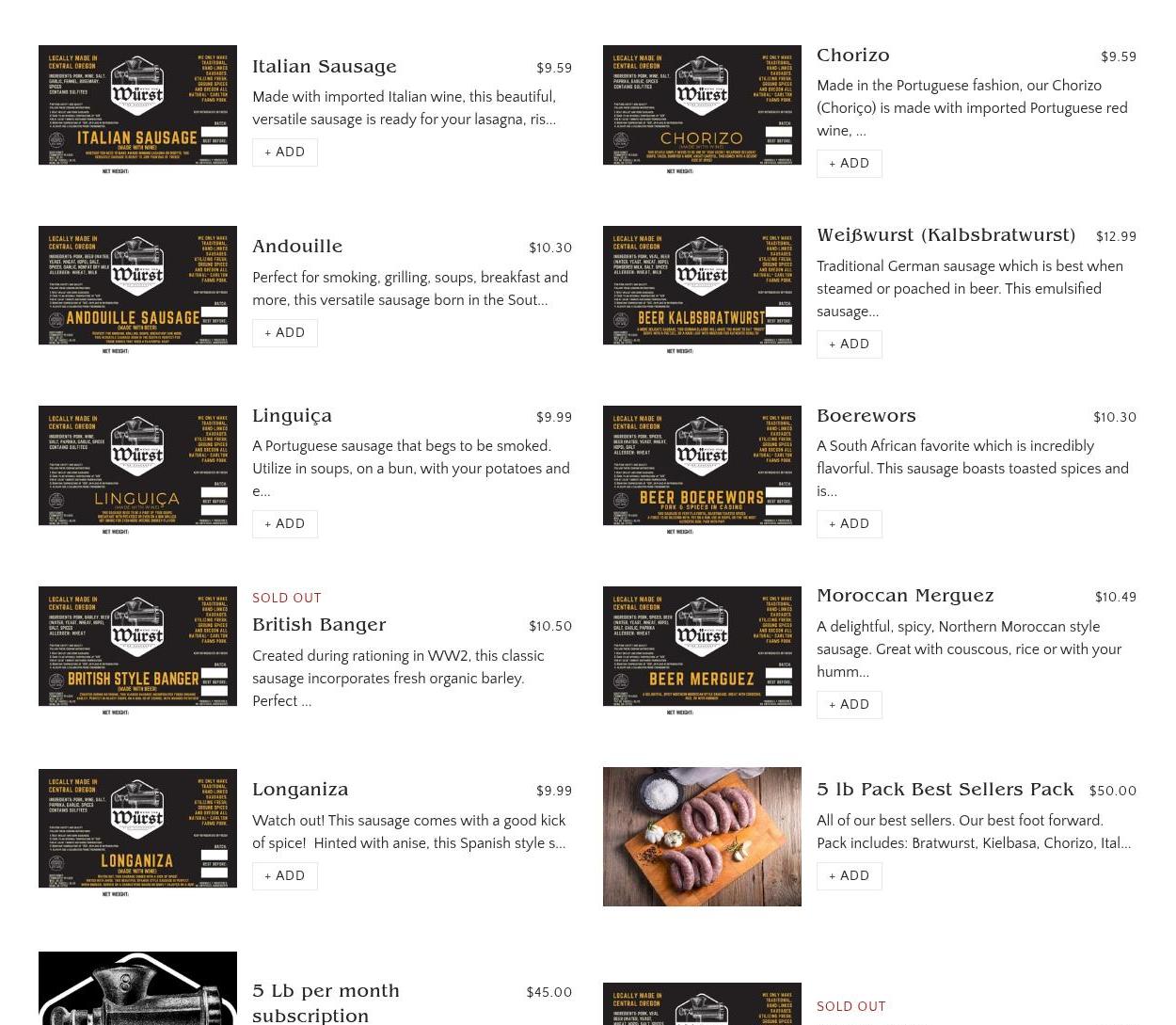Screen dimensions: 1176x1025
Task: Add Chorizo to the order
Action: click(x=850, y=164)
